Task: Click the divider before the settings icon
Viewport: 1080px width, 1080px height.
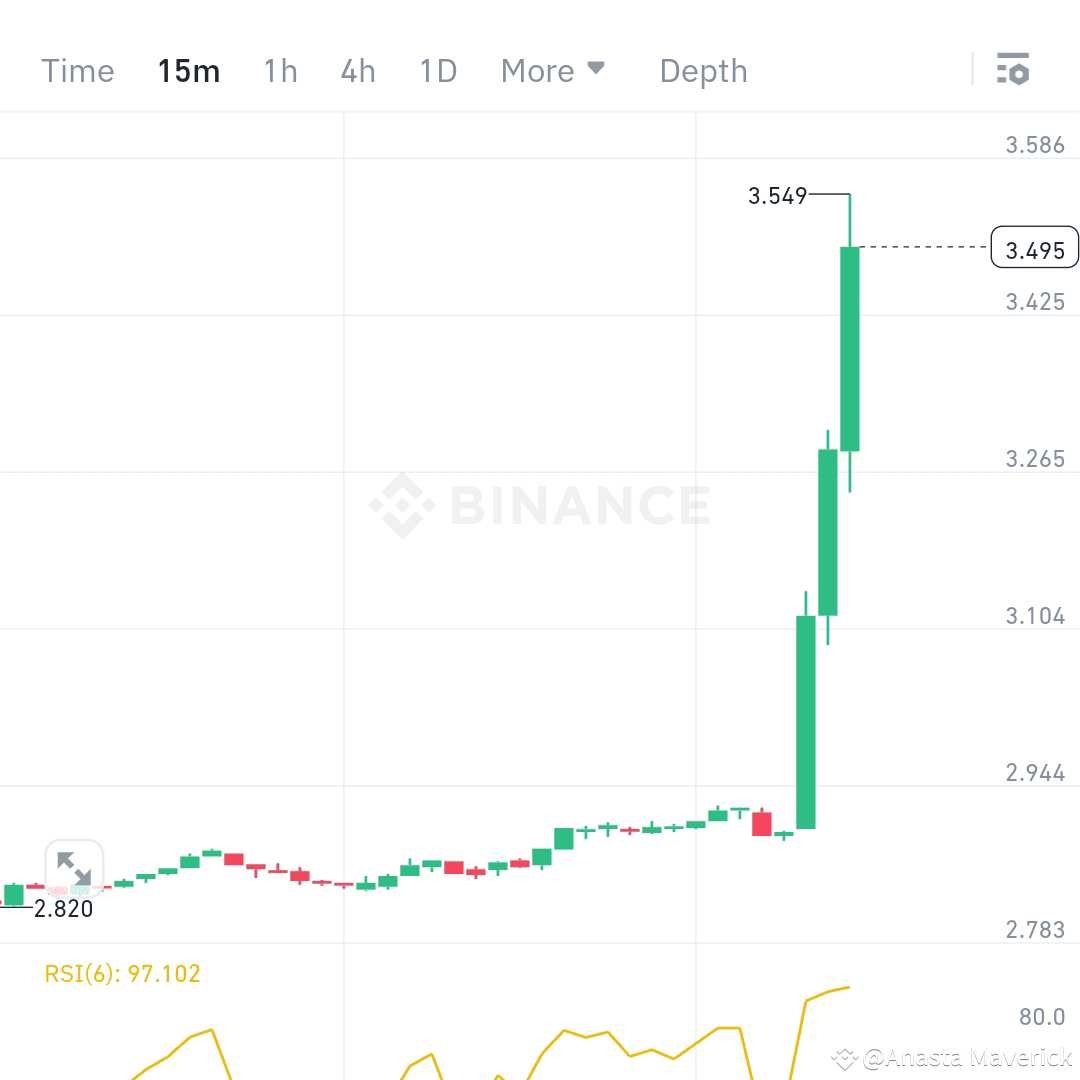Action: click(x=972, y=70)
